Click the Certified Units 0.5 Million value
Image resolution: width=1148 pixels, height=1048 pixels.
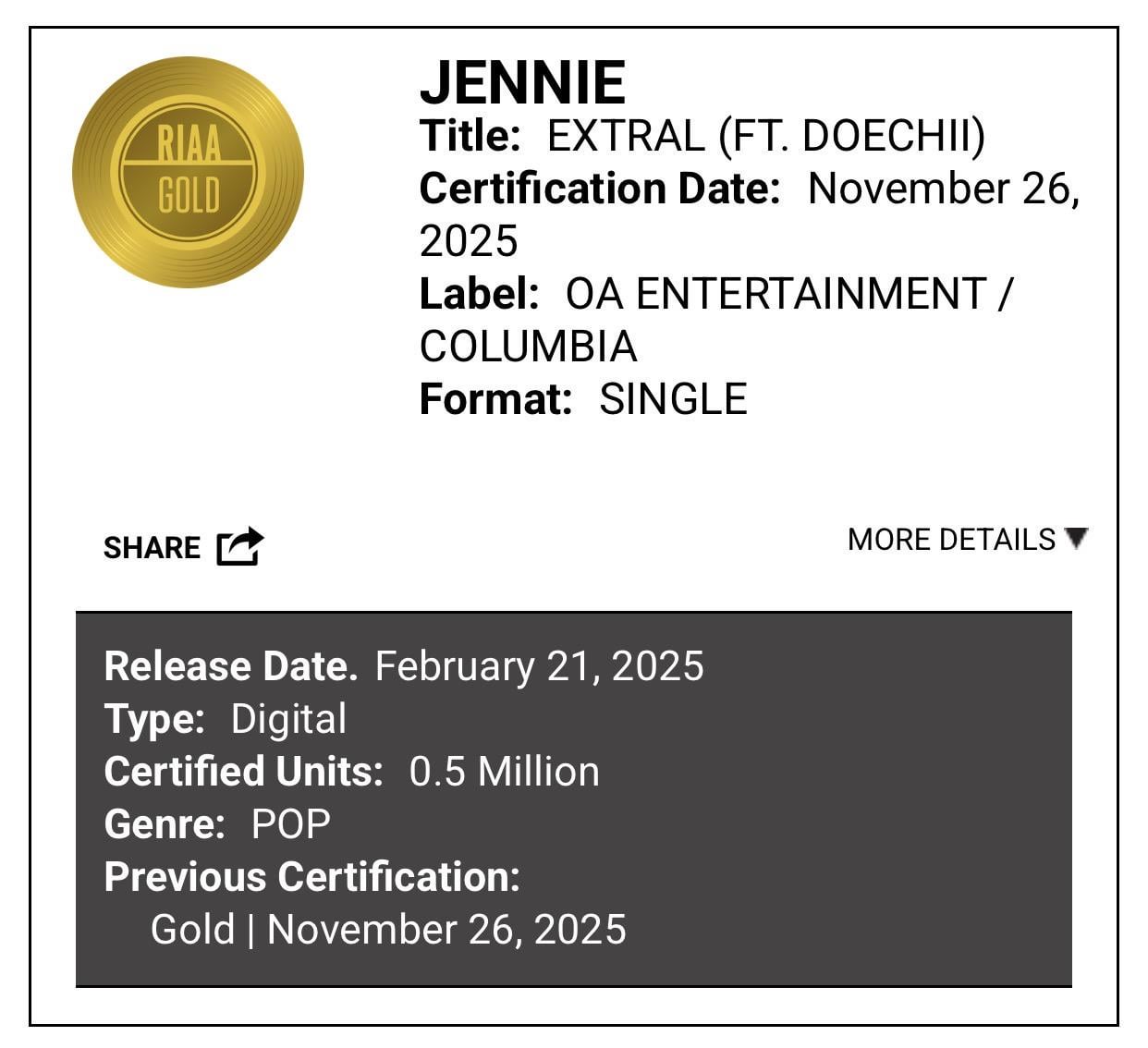[x=504, y=772]
